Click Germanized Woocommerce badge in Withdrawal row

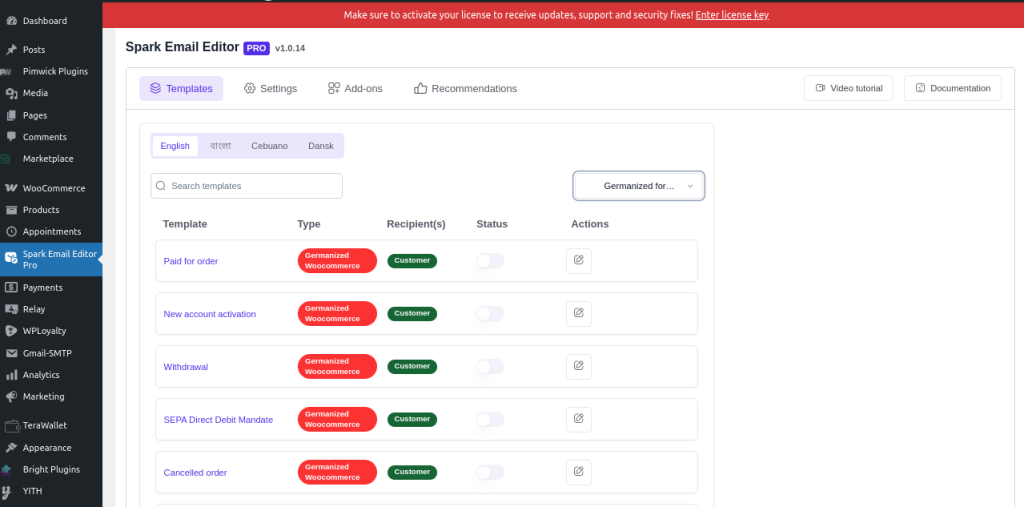pos(337,367)
